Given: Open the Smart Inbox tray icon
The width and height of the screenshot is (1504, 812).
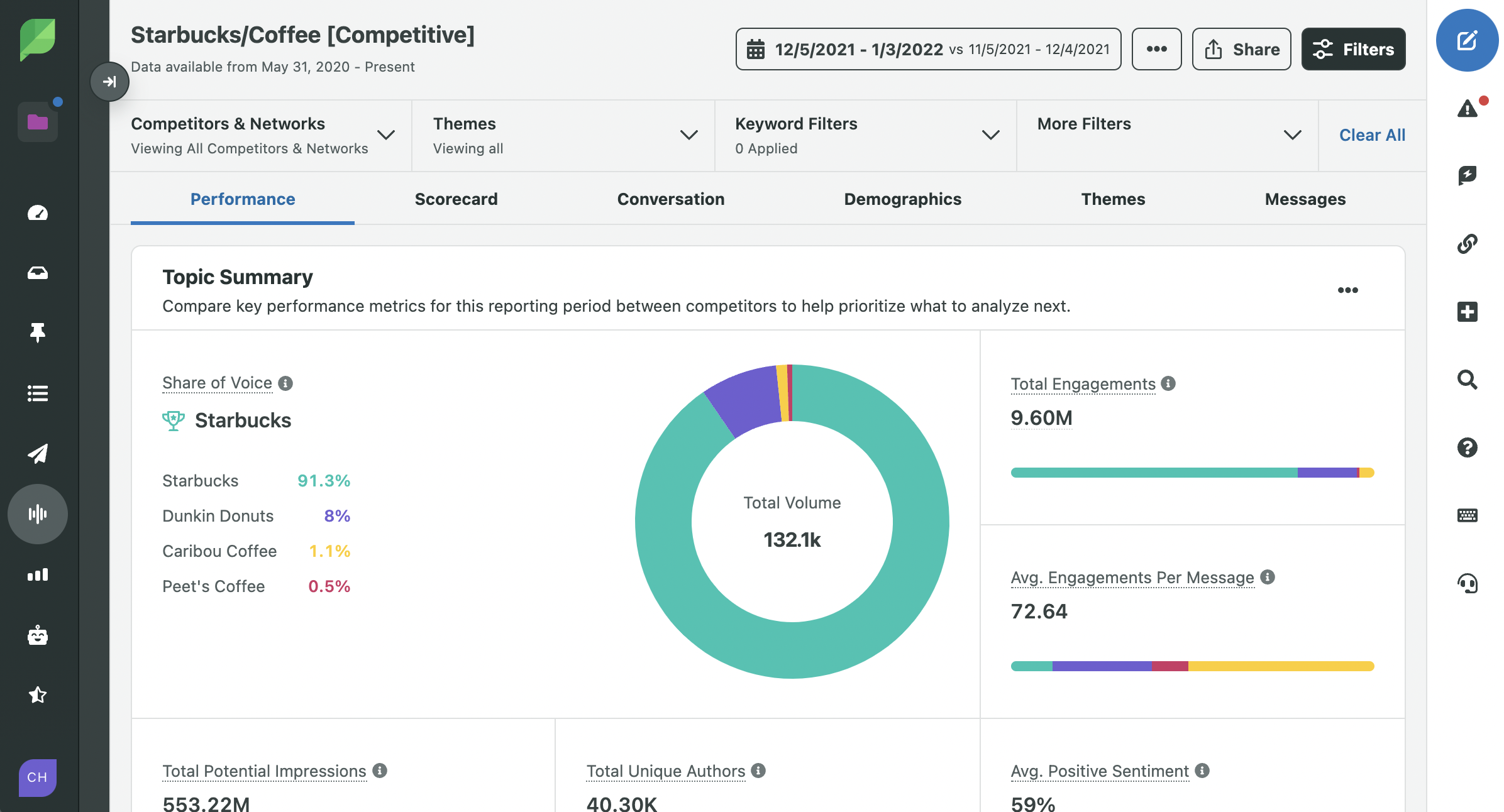Looking at the screenshot, I should click(x=38, y=273).
